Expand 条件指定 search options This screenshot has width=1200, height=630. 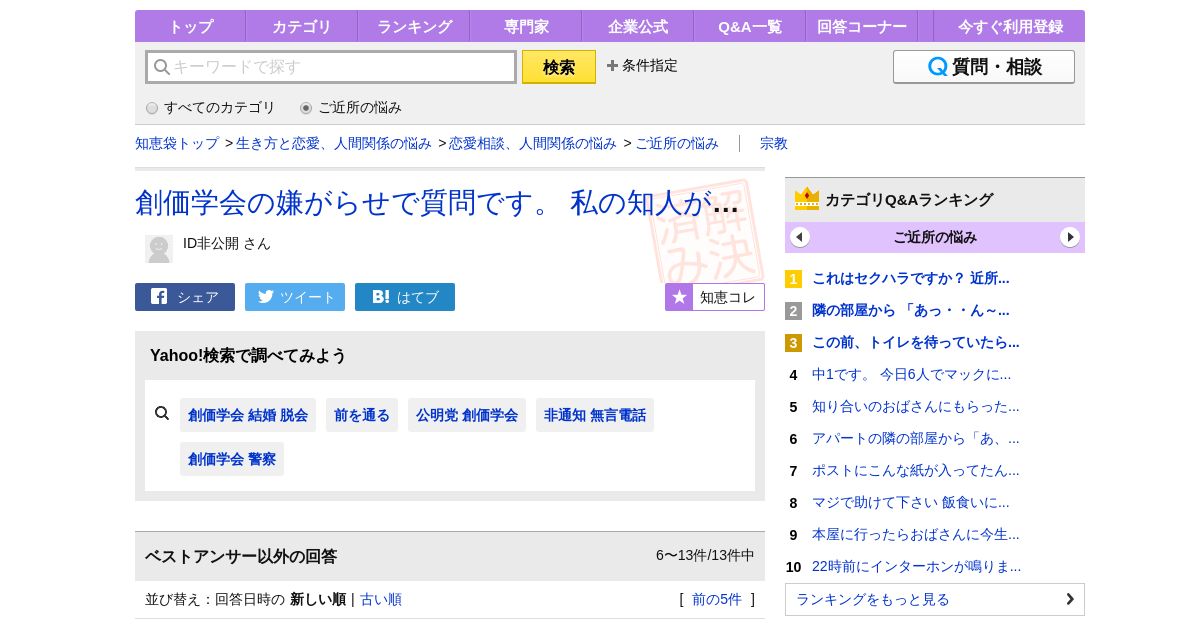(642, 66)
